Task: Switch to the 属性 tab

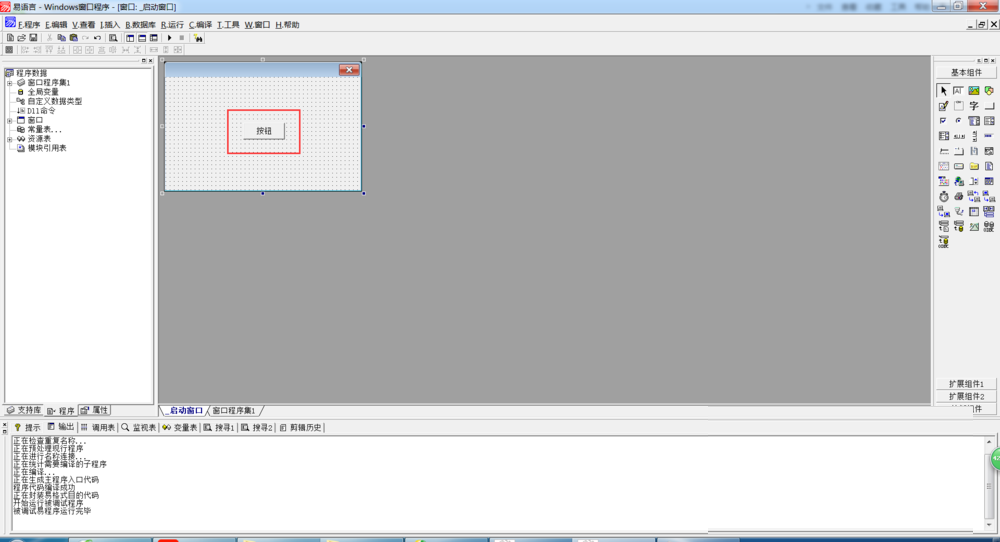Action: coord(95,411)
